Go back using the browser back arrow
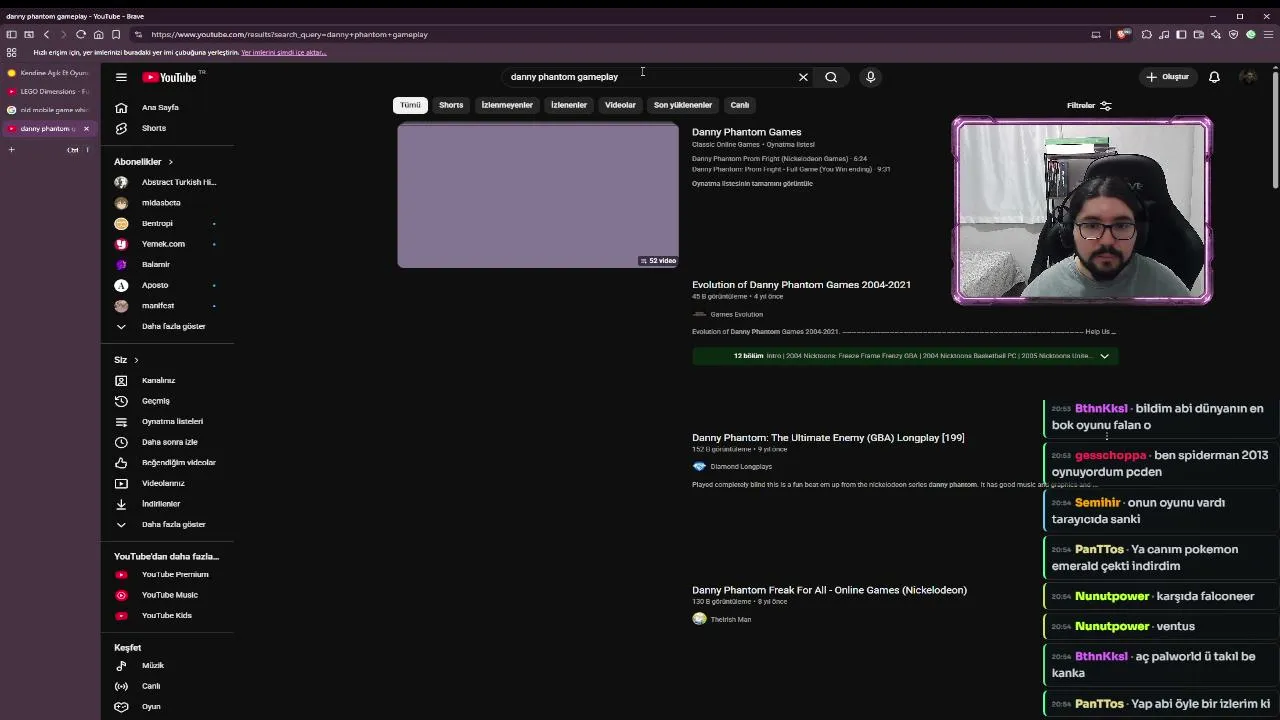Screen dimensions: 1280x720 click(46, 34)
